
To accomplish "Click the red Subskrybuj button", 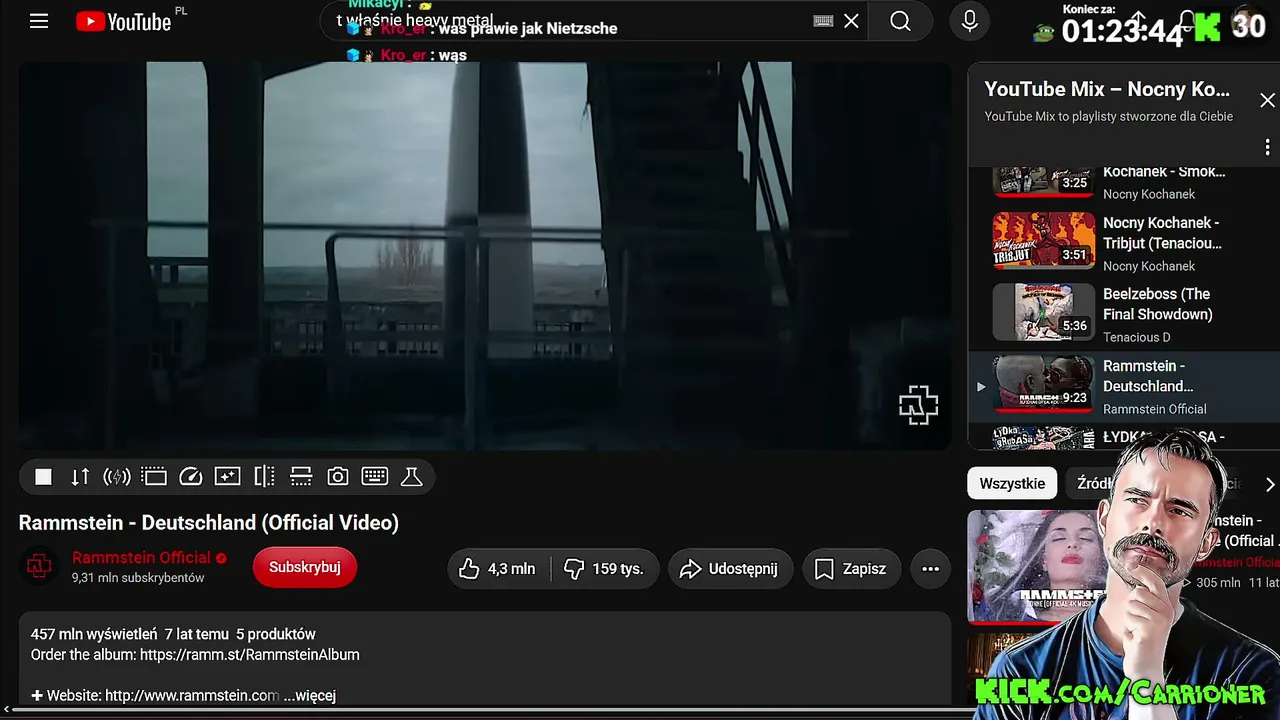I will click(x=305, y=567).
